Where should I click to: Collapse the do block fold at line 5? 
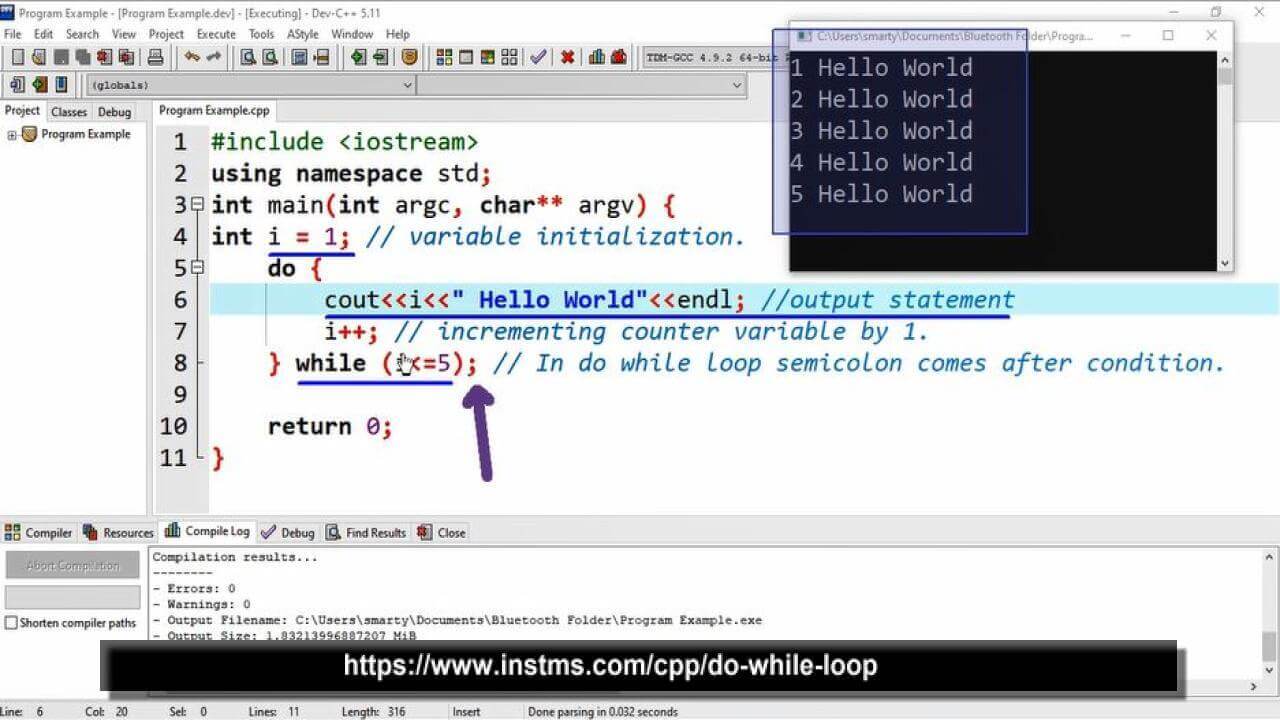pos(198,268)
